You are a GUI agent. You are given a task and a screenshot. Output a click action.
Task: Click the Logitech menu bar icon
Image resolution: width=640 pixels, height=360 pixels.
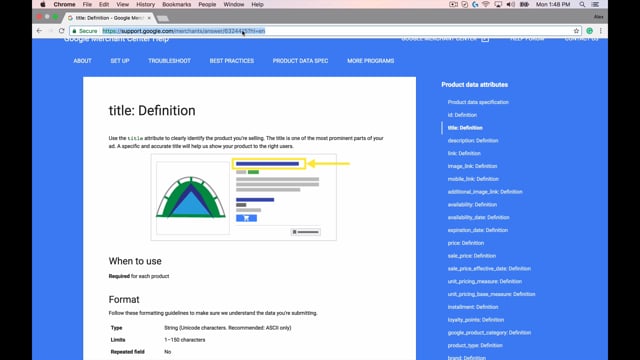475,4
